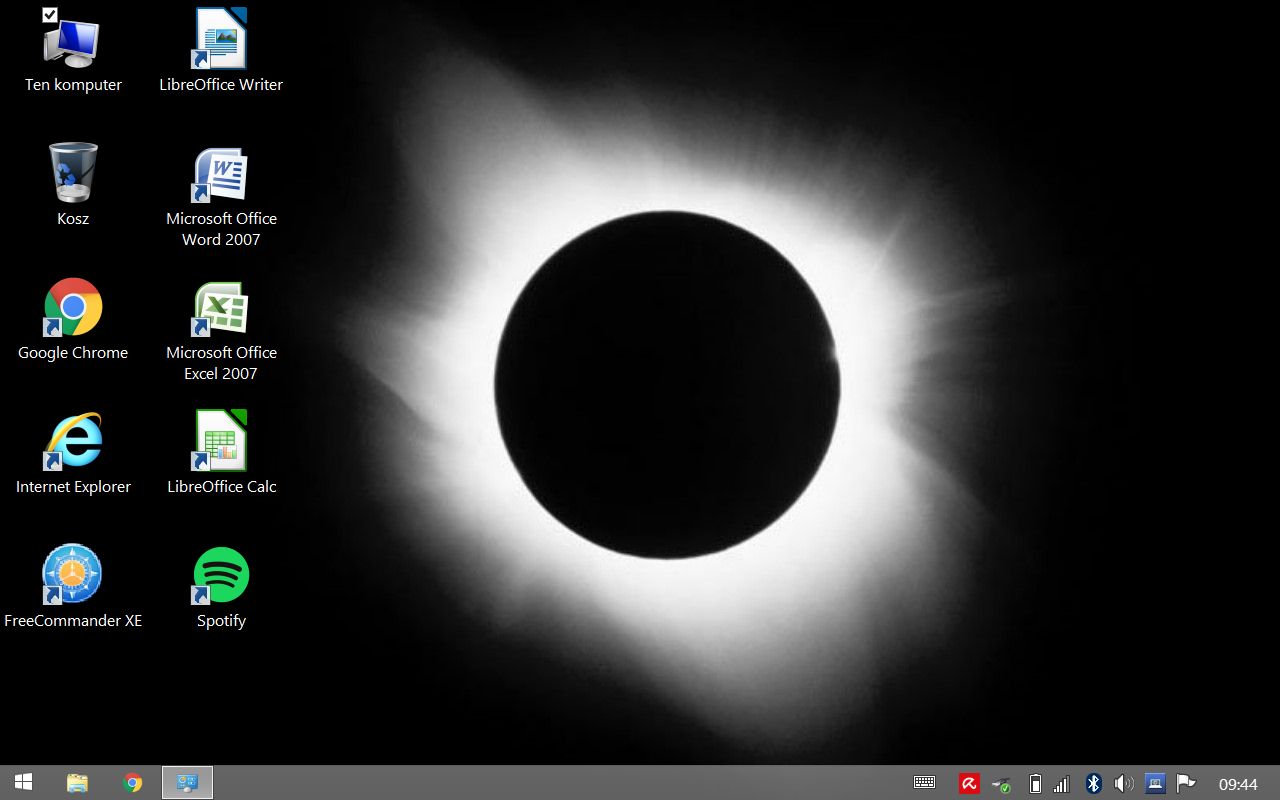Viewport: 1280px width, 800px height.
Task: Select the Internet Explorer desktop shortcut
Action: pos(73,453)
